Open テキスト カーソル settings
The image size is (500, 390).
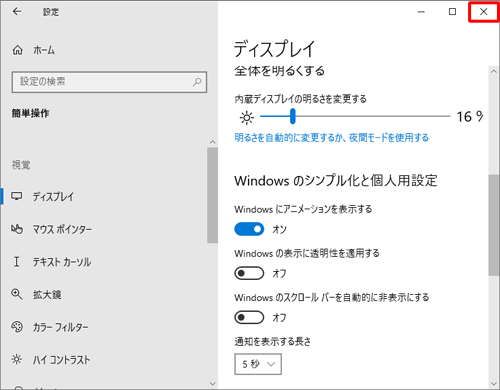[x=51, y=262]
